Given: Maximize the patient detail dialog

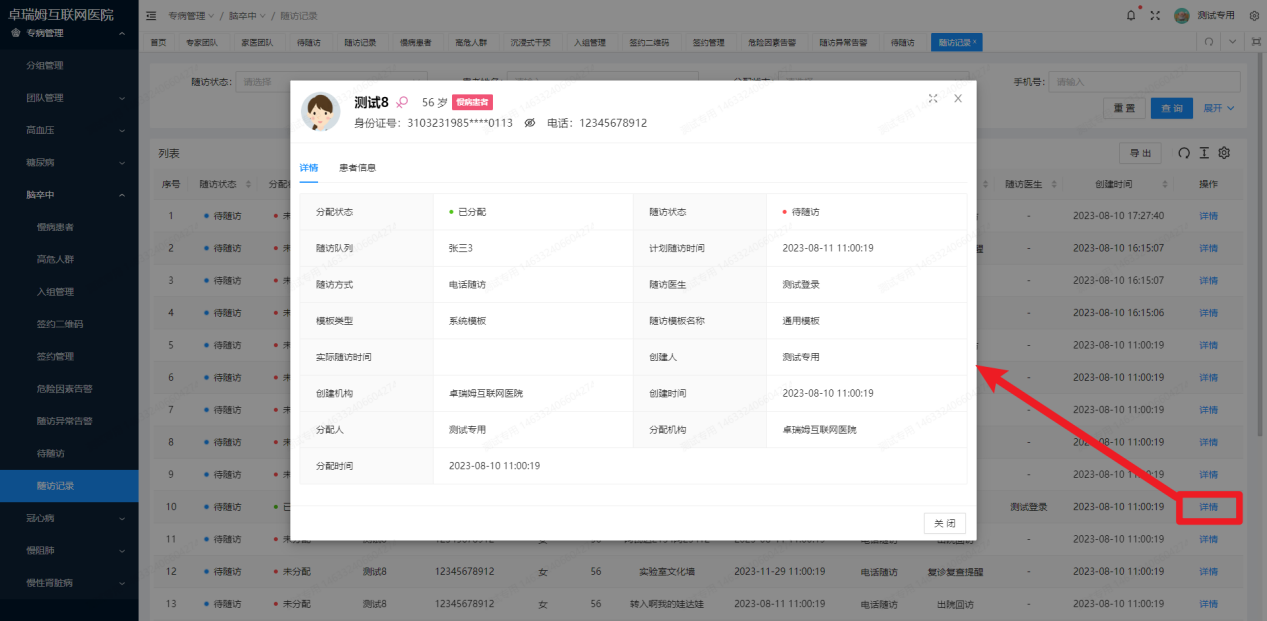Looking at the screenshot, I should [933, 98].
